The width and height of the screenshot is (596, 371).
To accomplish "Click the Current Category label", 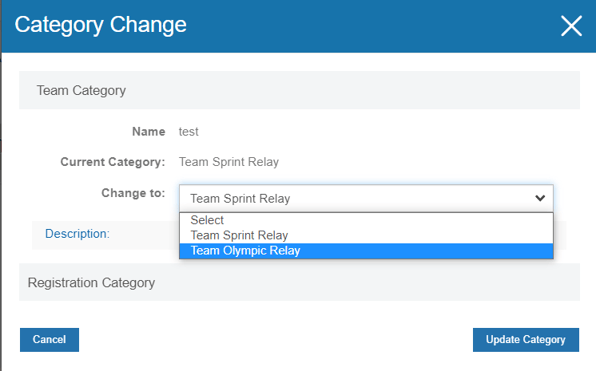I will click(113, 162).
